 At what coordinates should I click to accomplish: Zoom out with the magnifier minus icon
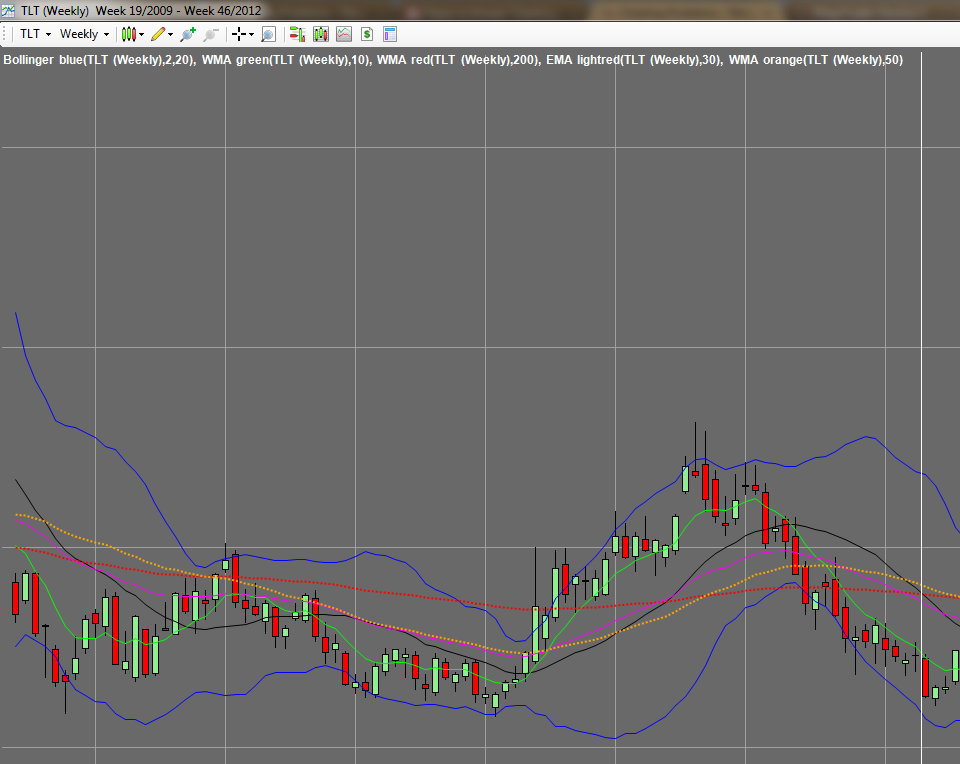[x=211, y=34]
